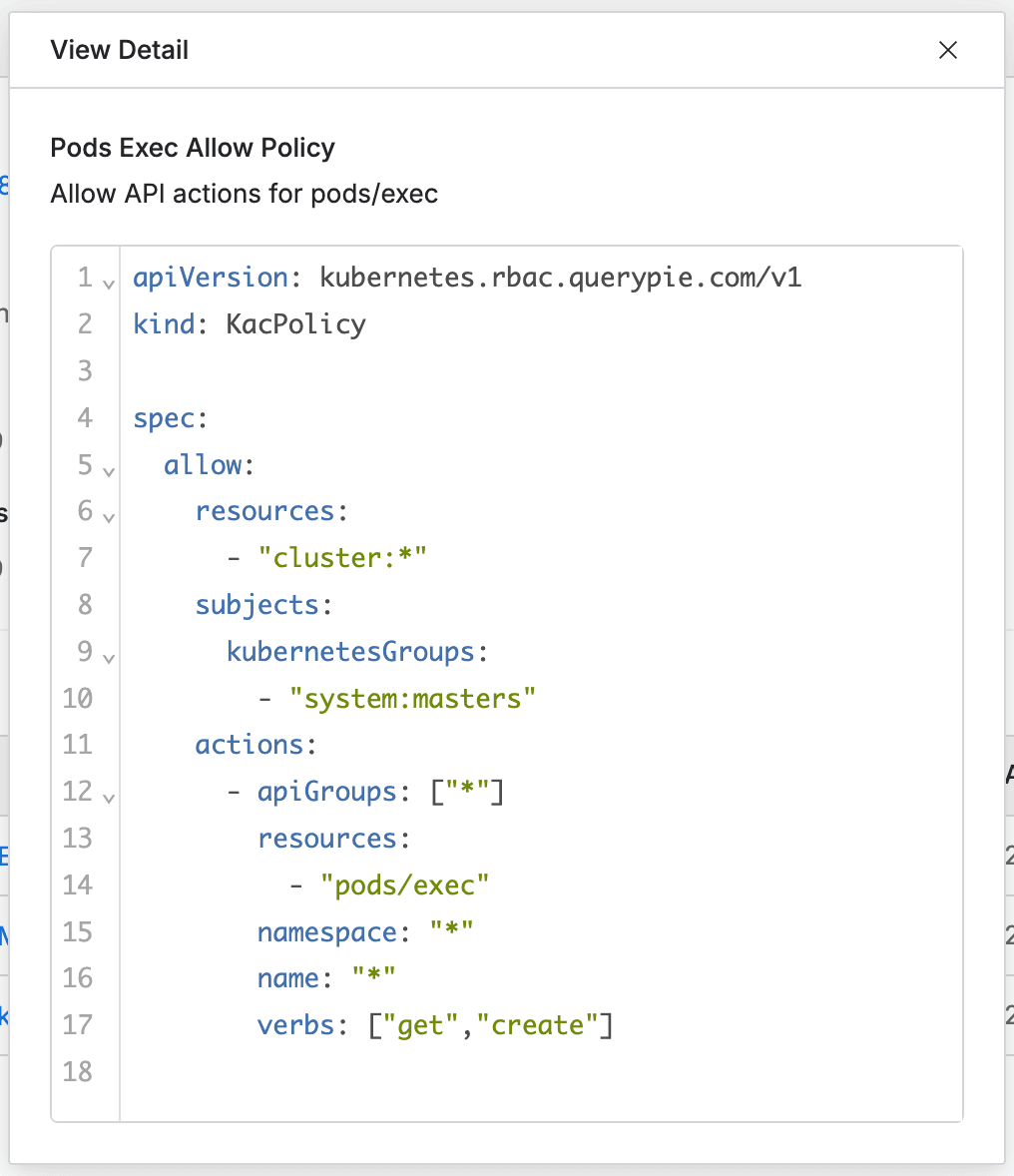Image resolution: width=1014 pixels, height=1176 pixels.
Task: Click the namespace key on line 15
Action: pyautogui.click(x=327, y=932)
